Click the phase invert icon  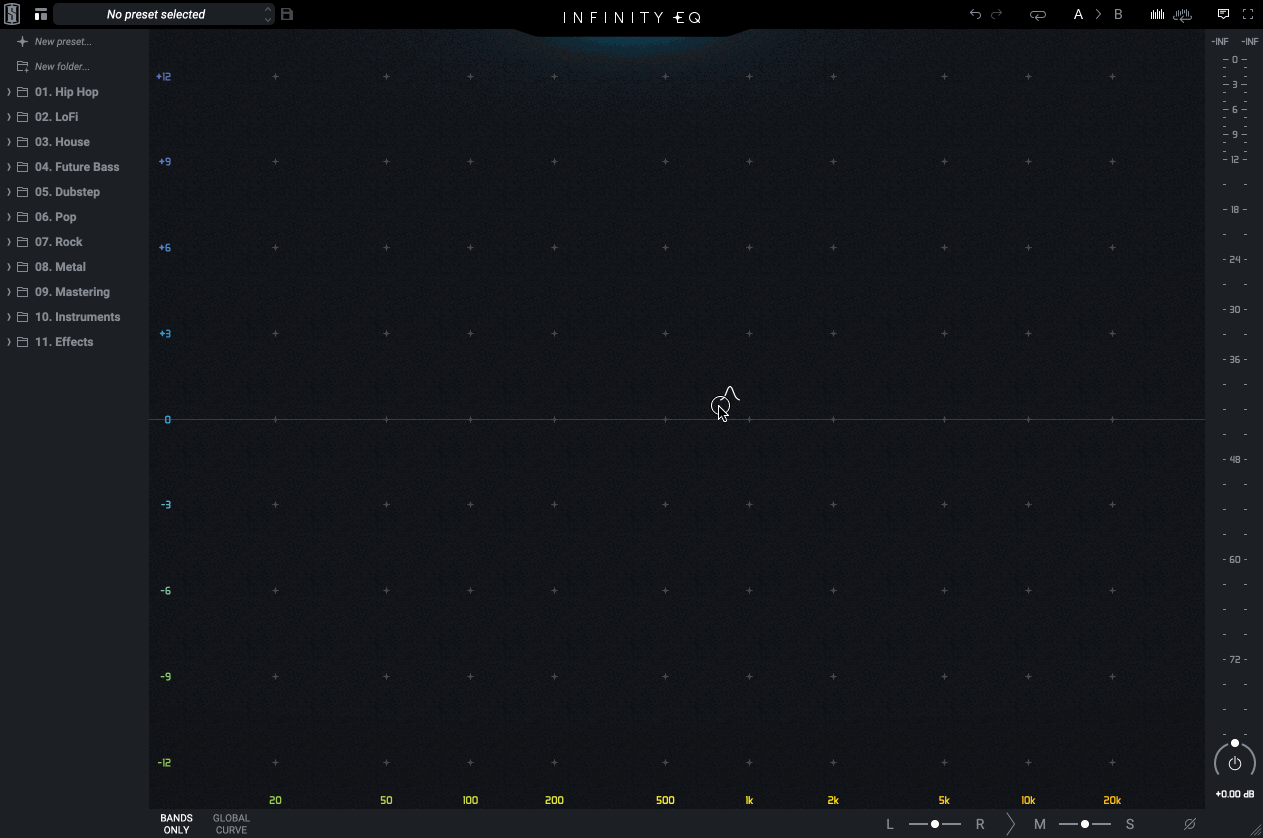(1190, 824)
